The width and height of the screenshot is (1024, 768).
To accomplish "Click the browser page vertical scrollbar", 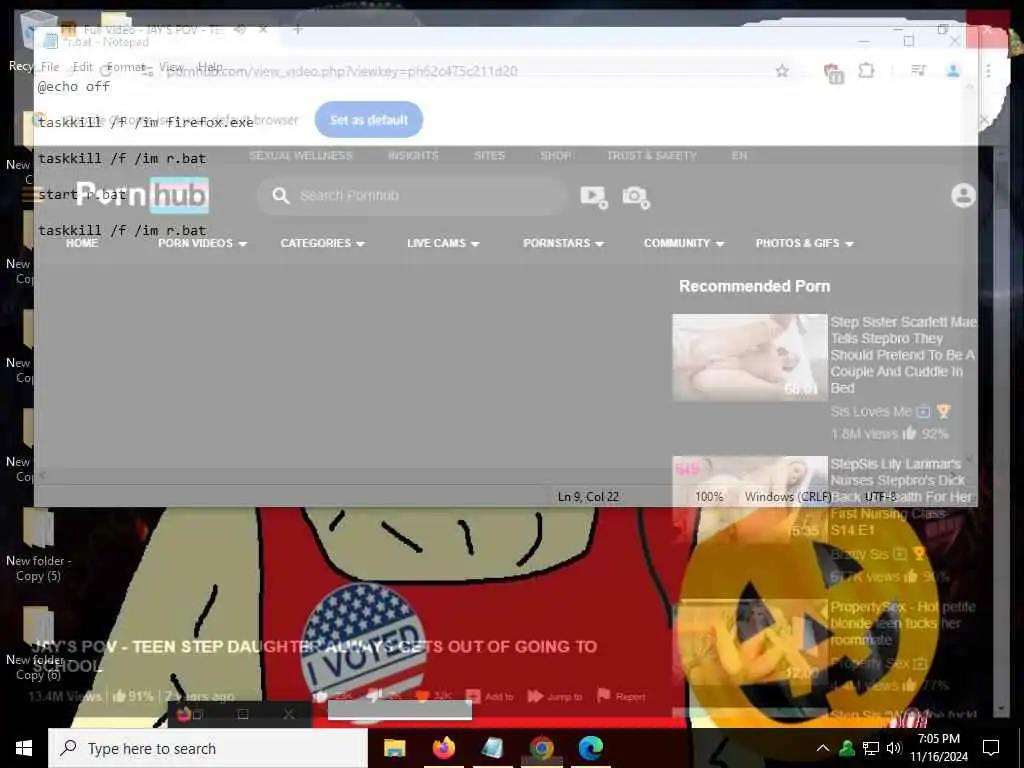I will click(1000, 431).
